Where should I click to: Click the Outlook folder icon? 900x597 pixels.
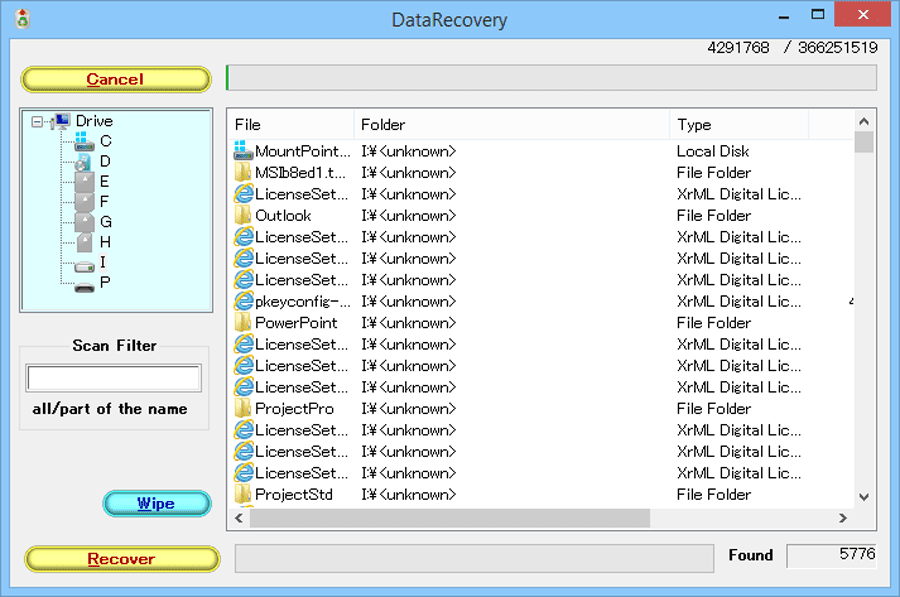point(243,215)
